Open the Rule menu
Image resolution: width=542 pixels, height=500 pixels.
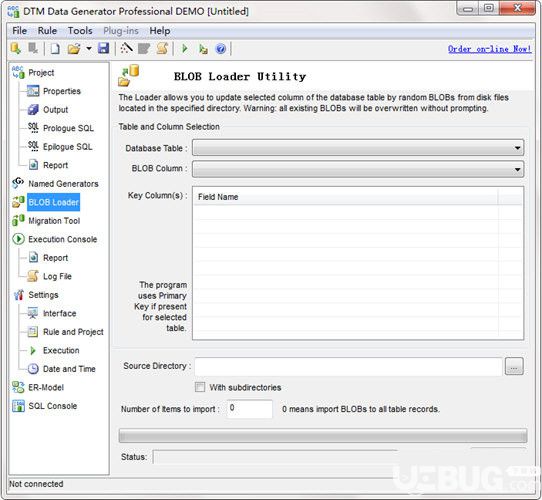(x=47, y=31)
